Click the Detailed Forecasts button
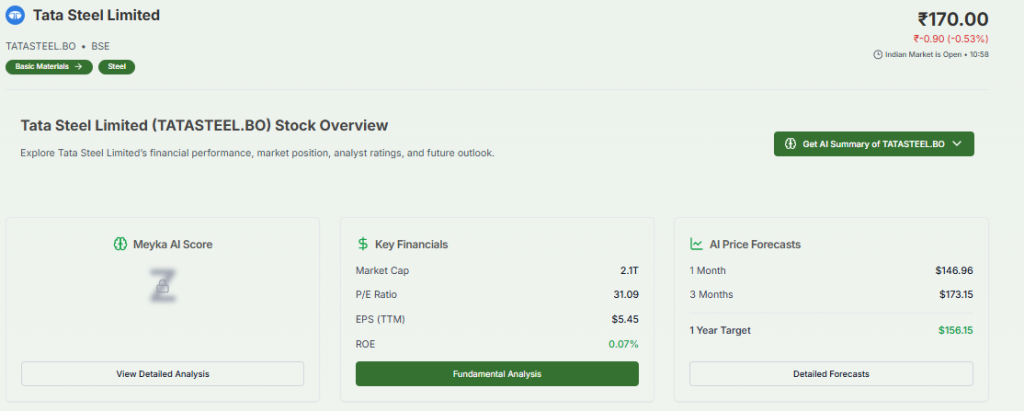 [x=830, y=374]
